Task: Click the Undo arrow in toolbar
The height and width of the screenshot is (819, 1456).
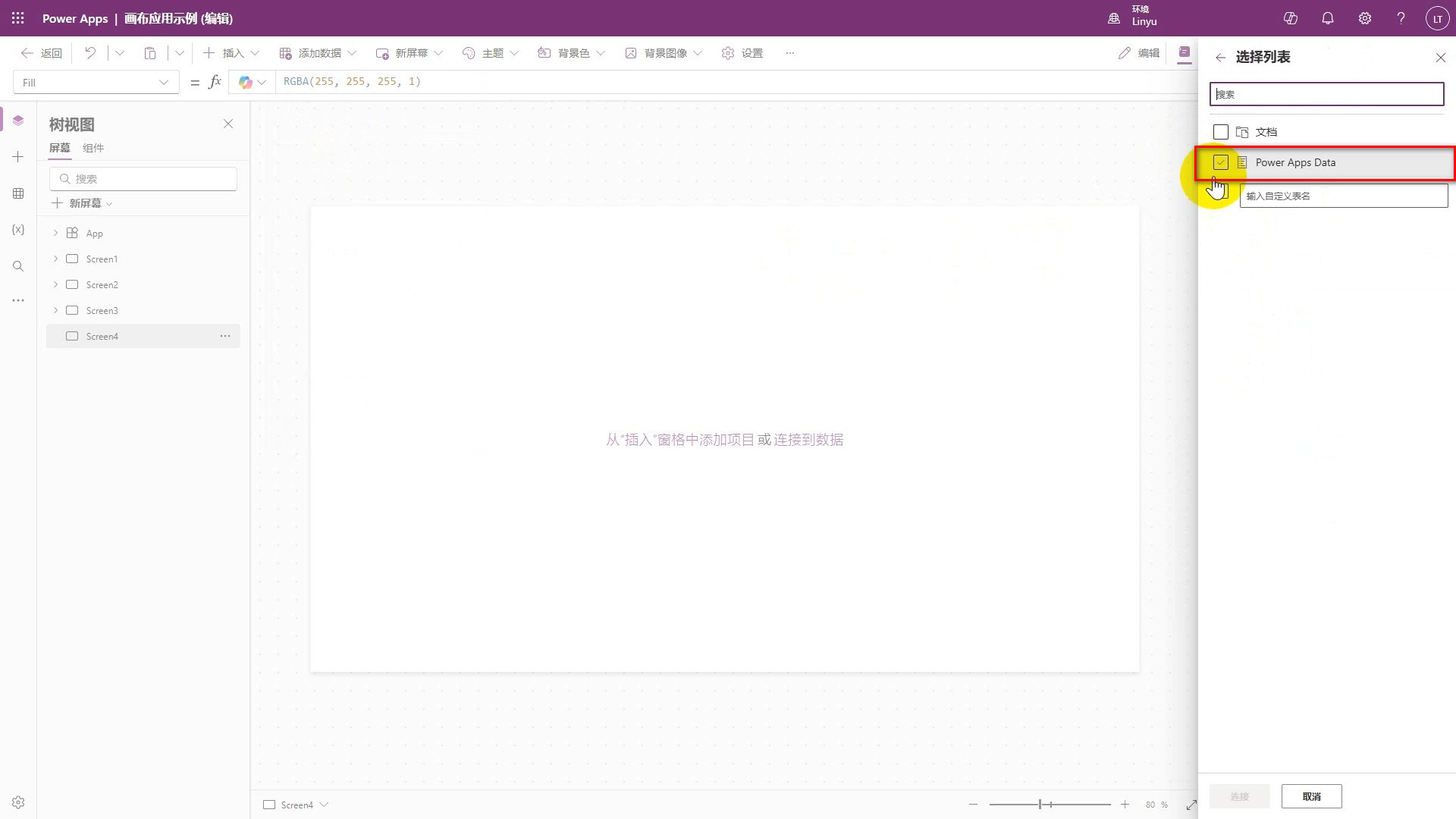Action: pos(90,53)
